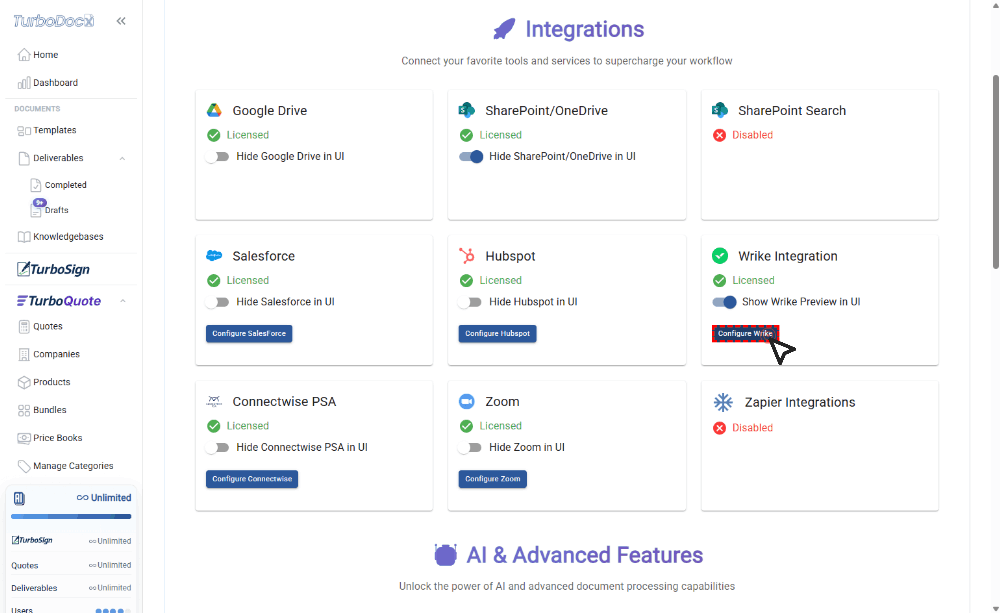Go to Price Books in sidebar

57,438
